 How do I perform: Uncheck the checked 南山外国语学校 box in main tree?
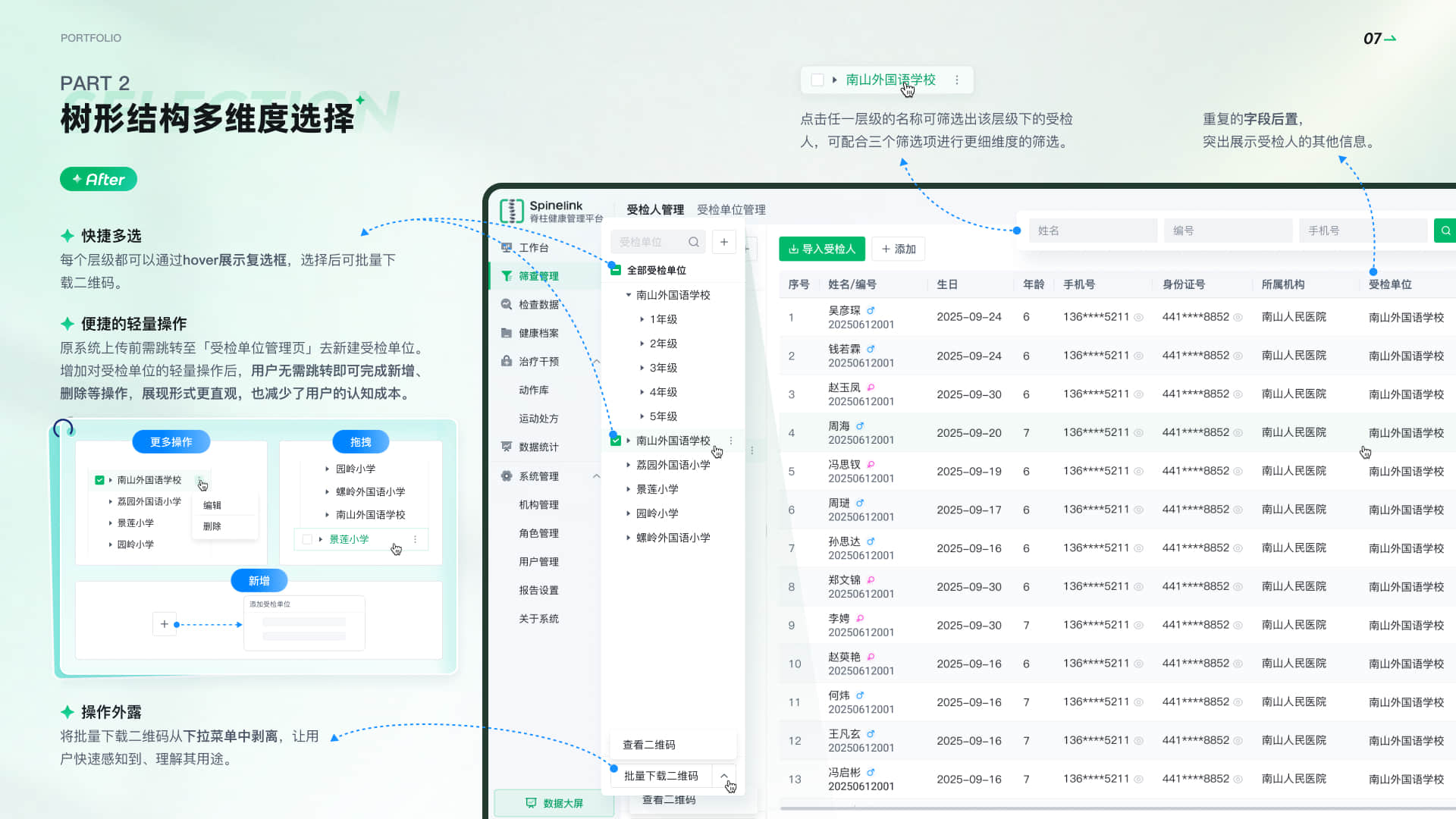point(616,441)
